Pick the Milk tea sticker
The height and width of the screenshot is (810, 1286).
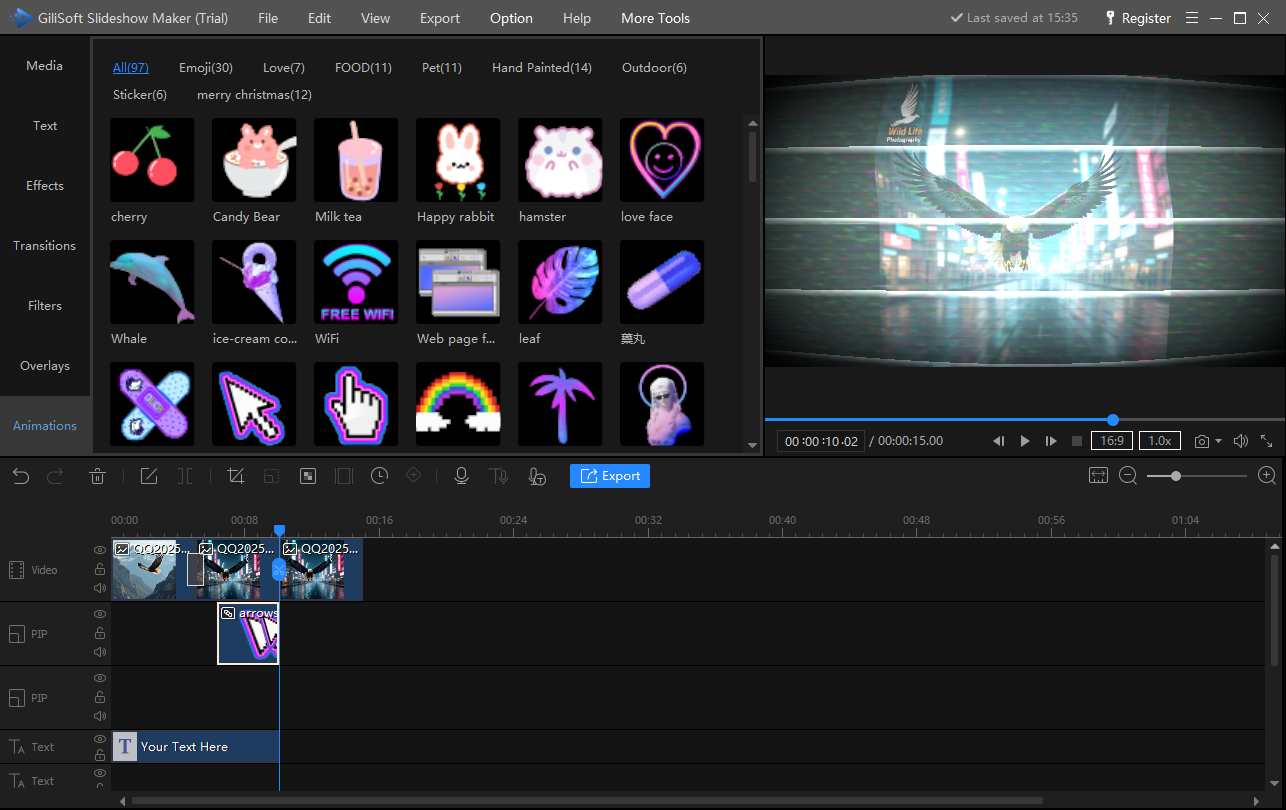[356, 160]
